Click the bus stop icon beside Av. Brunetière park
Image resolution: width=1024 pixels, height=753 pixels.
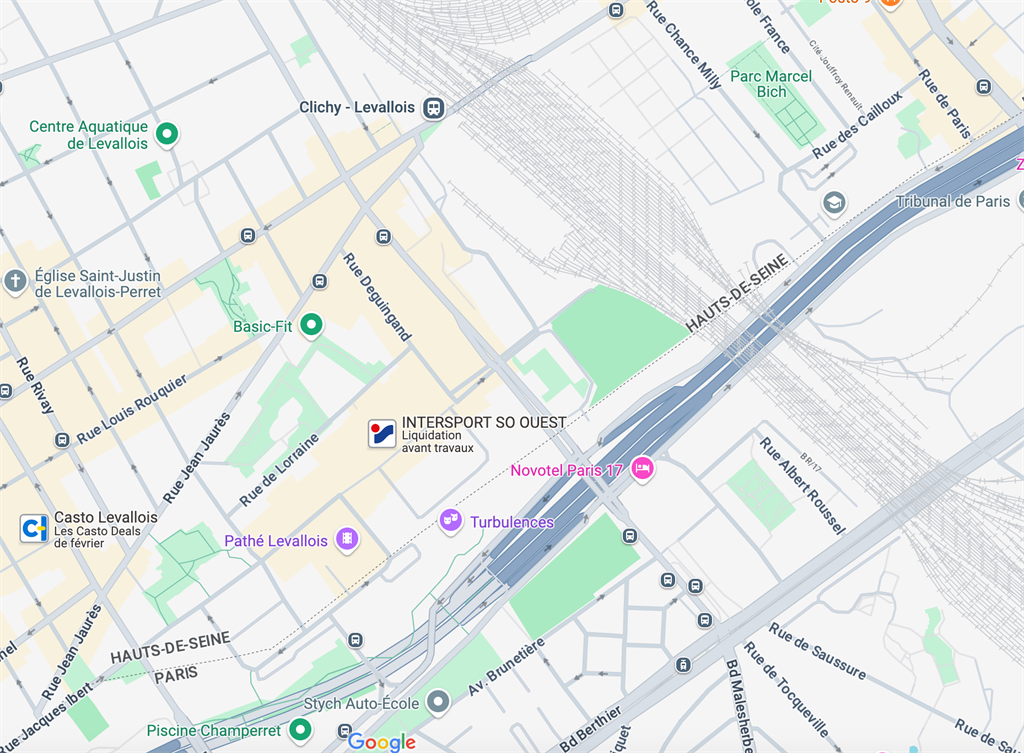click(x=630, y=536)
